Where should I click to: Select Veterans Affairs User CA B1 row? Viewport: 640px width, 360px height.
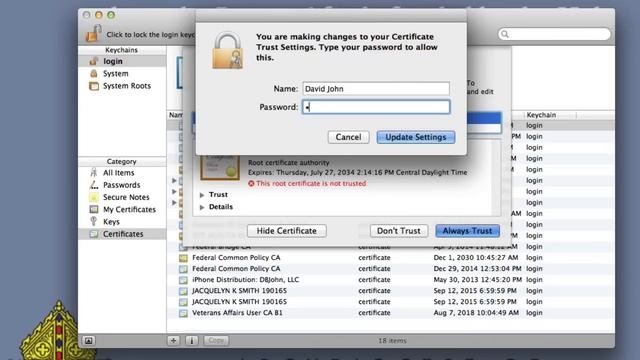(390, 313)
